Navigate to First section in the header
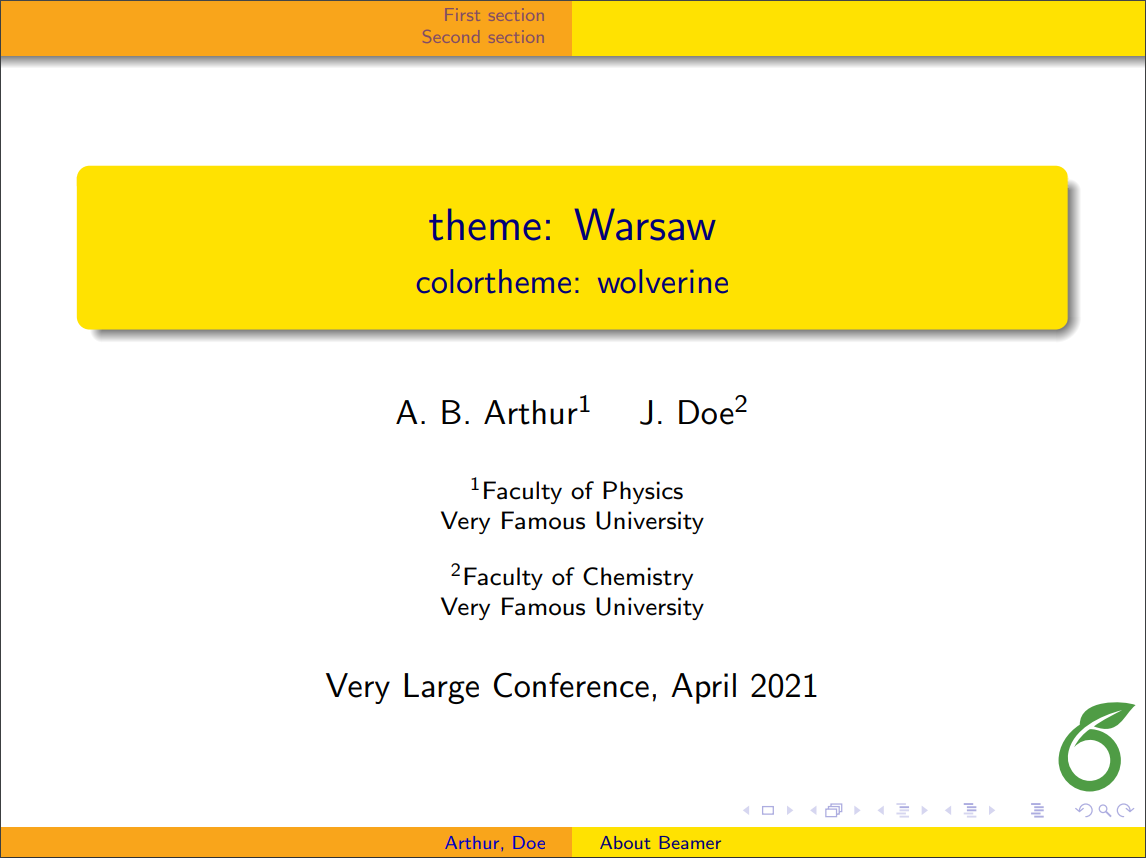Image resolution: width=1146 pixels, height=858 pixels. coord(493,15)
